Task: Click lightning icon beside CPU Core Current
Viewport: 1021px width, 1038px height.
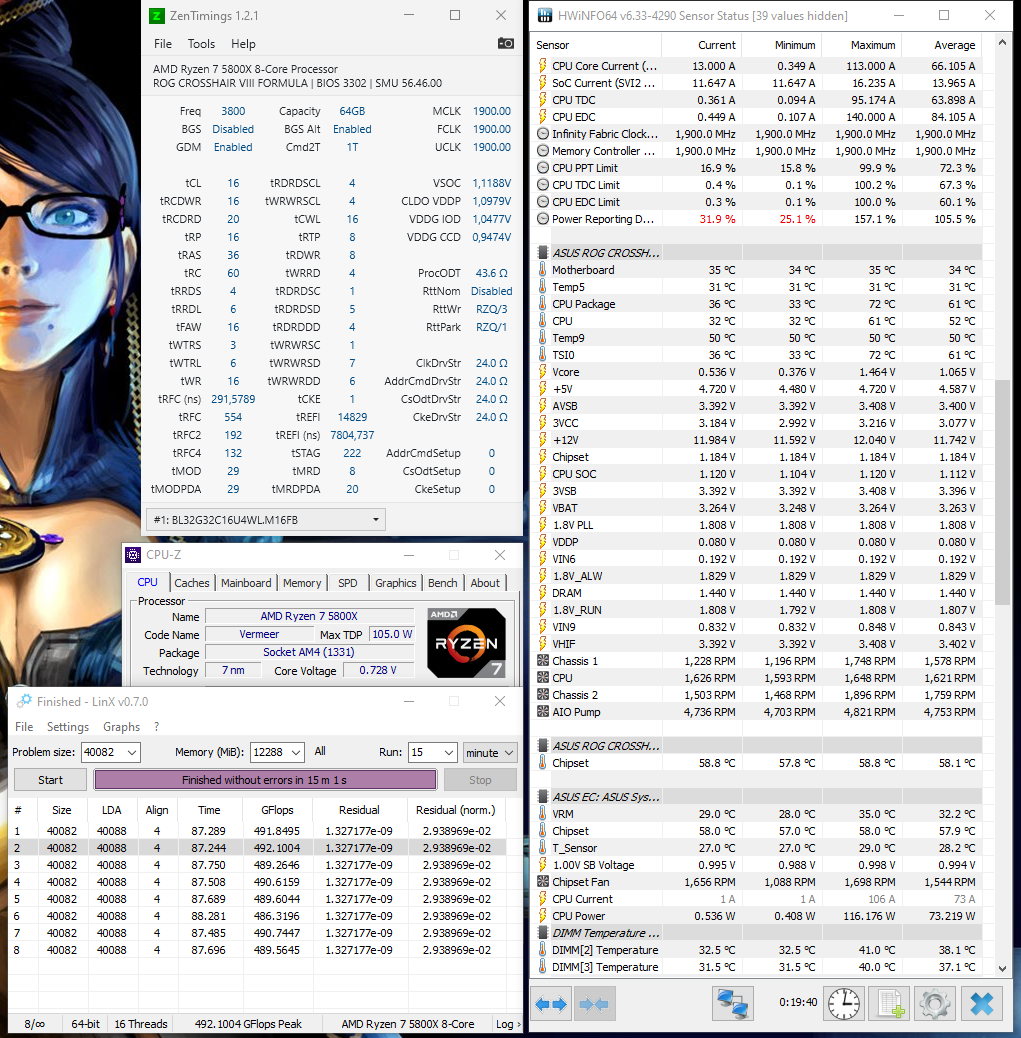Action: [542, 66]
